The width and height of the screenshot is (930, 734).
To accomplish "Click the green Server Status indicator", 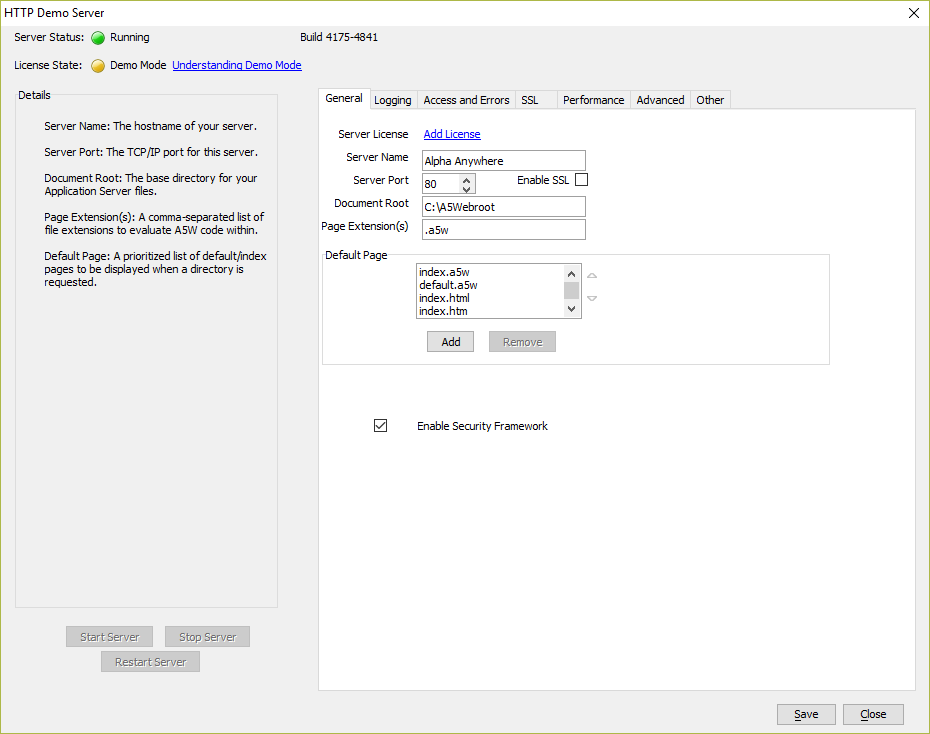I will tap(98, 38).
